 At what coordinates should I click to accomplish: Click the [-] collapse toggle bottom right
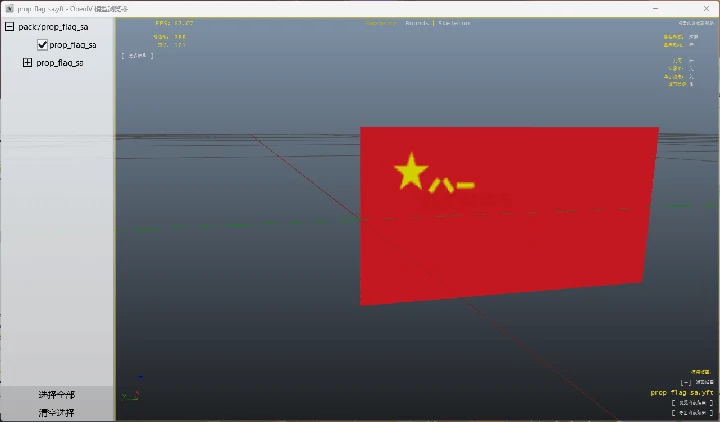686,382
